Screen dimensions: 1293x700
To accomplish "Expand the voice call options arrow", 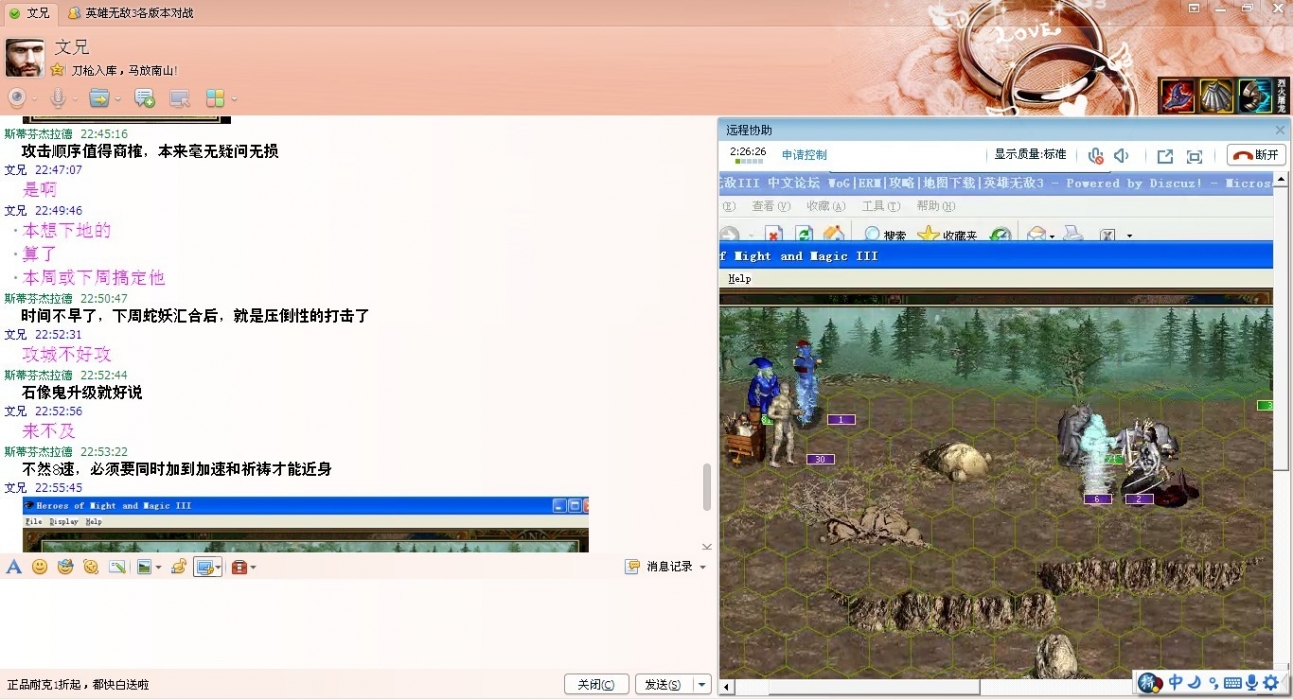I will 74,99.
